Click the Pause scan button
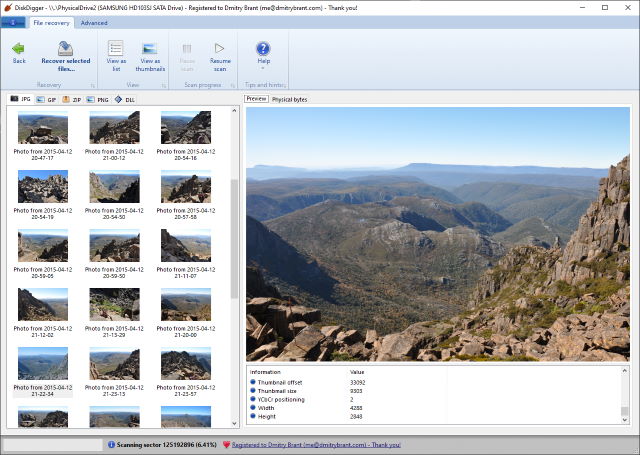This screenshot has height=455, width=640. [x=187, y=56]
